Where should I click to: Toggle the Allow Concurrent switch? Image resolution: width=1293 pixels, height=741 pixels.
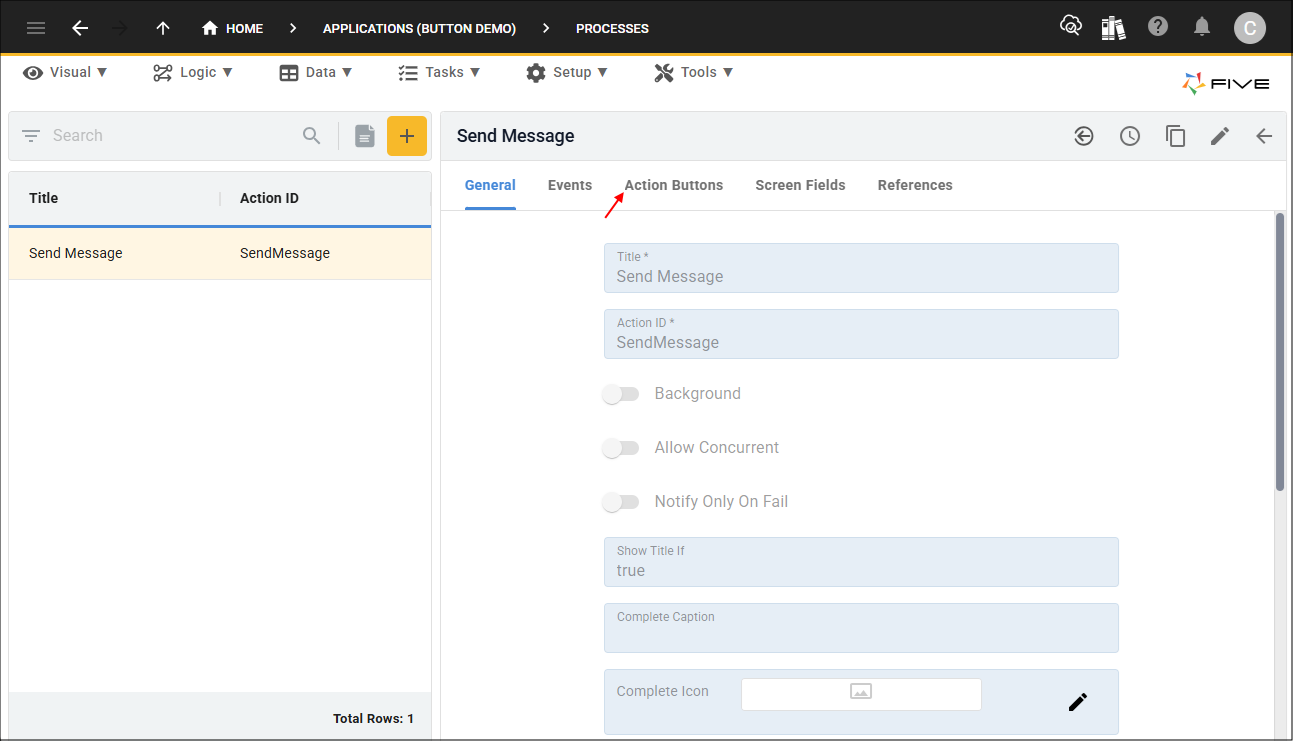click(621, 448)
